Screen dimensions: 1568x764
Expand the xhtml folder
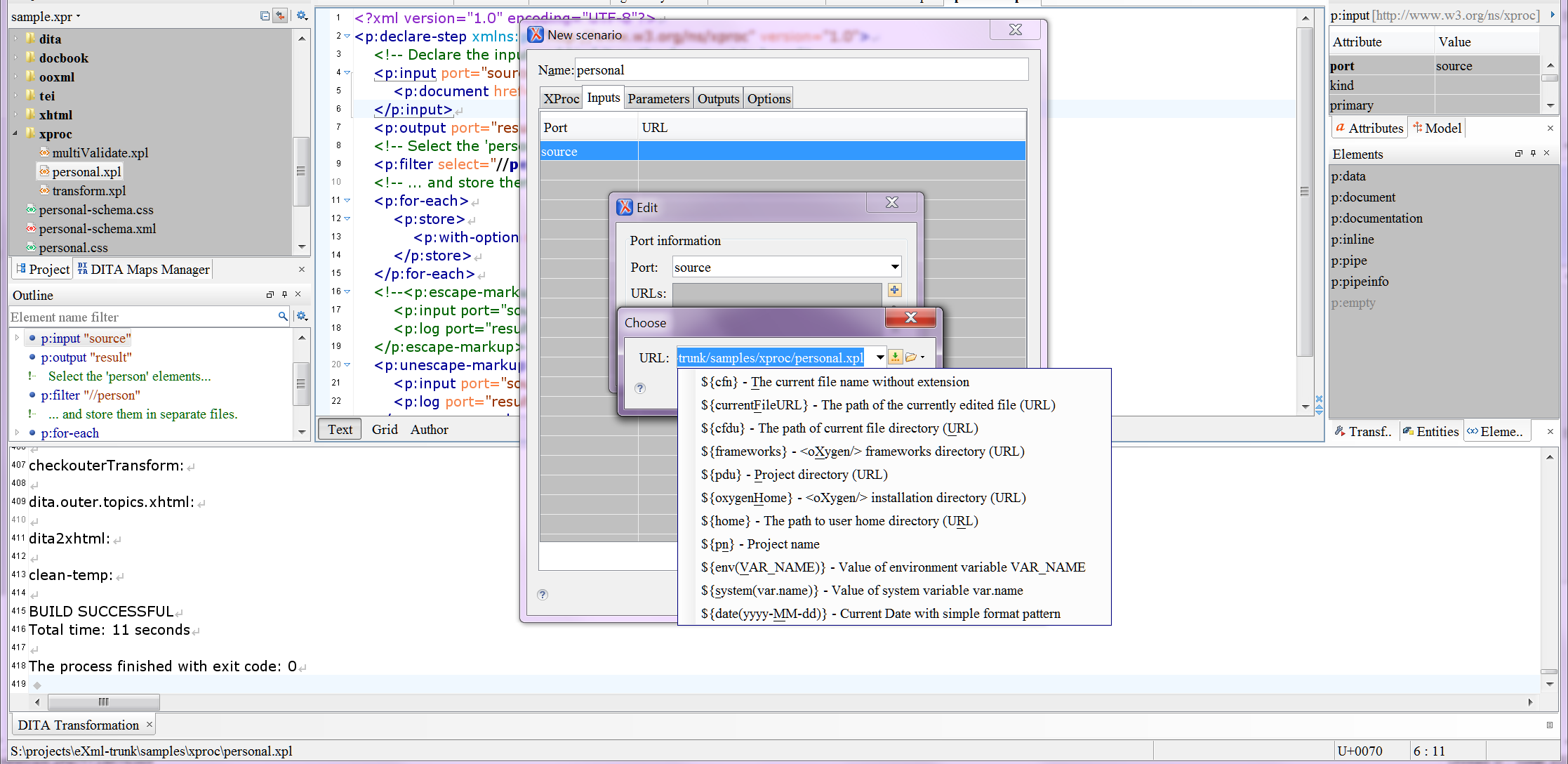click(x=15, y=114)
